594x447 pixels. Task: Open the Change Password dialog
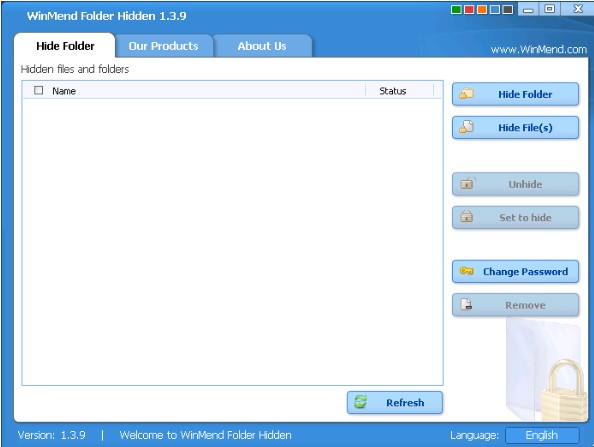[x=515, y=272]
